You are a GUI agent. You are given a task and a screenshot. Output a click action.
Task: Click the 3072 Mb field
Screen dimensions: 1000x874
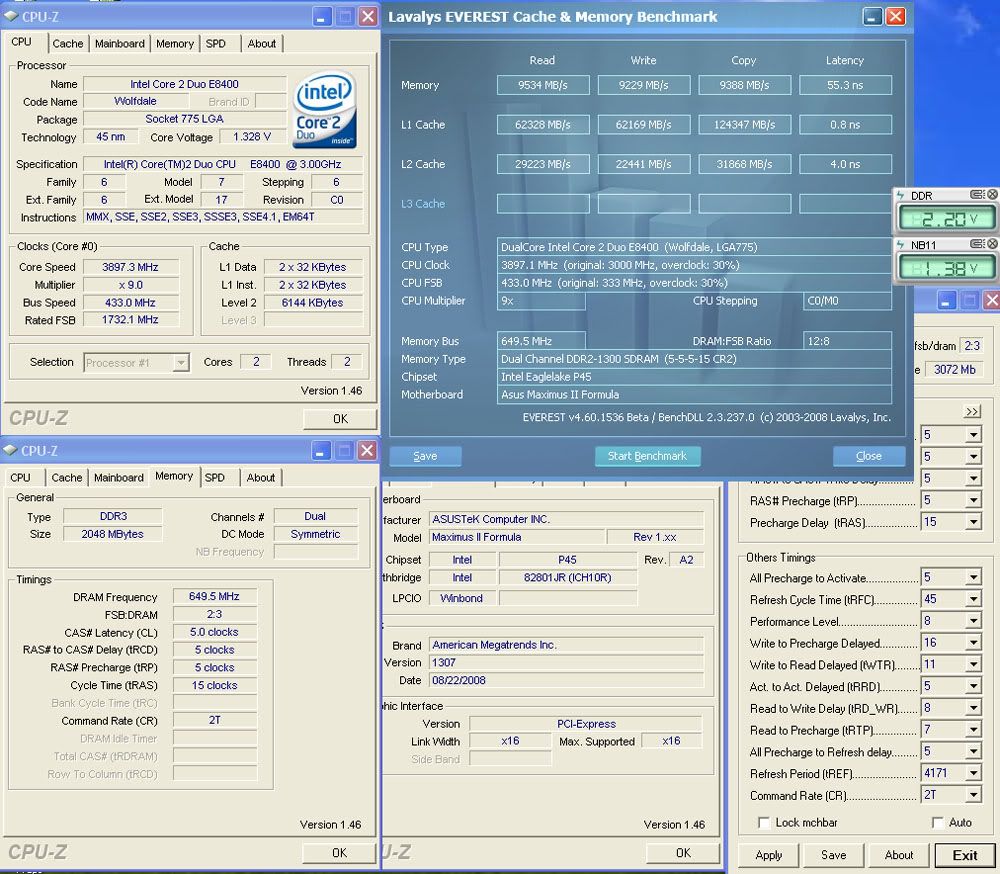click(955, 369)
